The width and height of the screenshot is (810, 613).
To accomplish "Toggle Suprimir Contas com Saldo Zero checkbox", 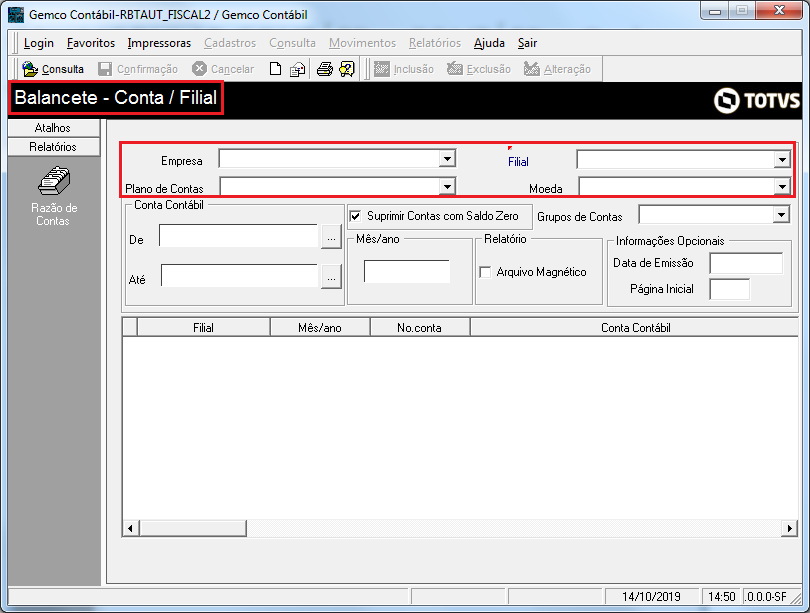I will 355,216.
